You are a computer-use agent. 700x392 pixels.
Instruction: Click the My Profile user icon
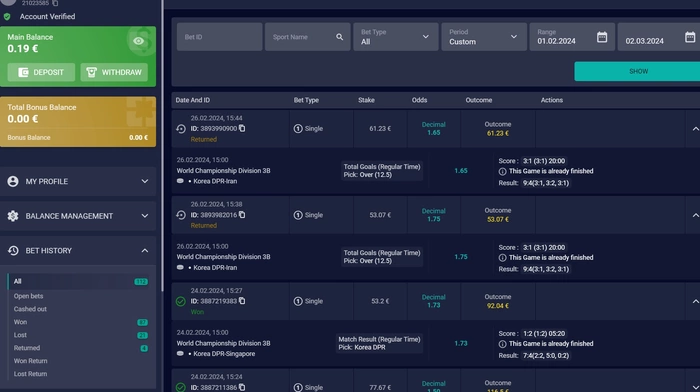pyautogui.click(x=13, y=181)
